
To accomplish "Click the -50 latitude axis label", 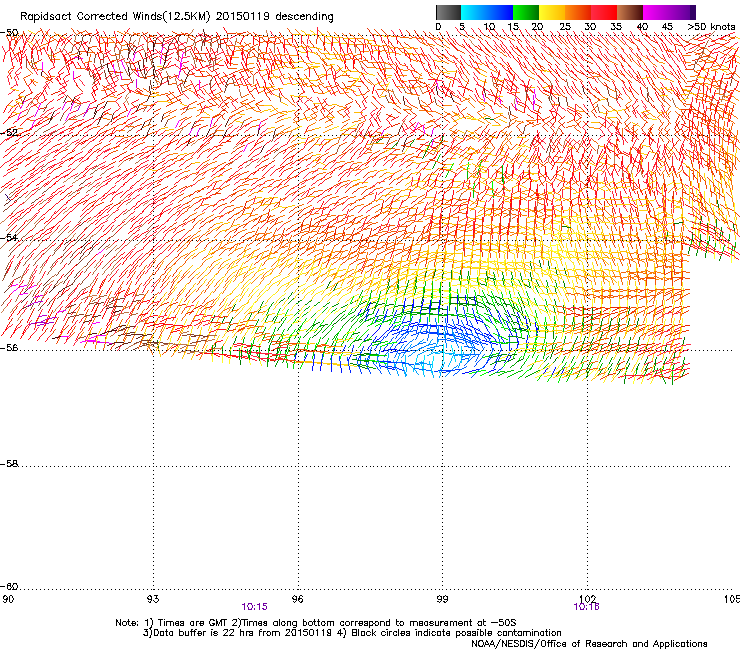I will pyautogui.click(x=9, y=33).
